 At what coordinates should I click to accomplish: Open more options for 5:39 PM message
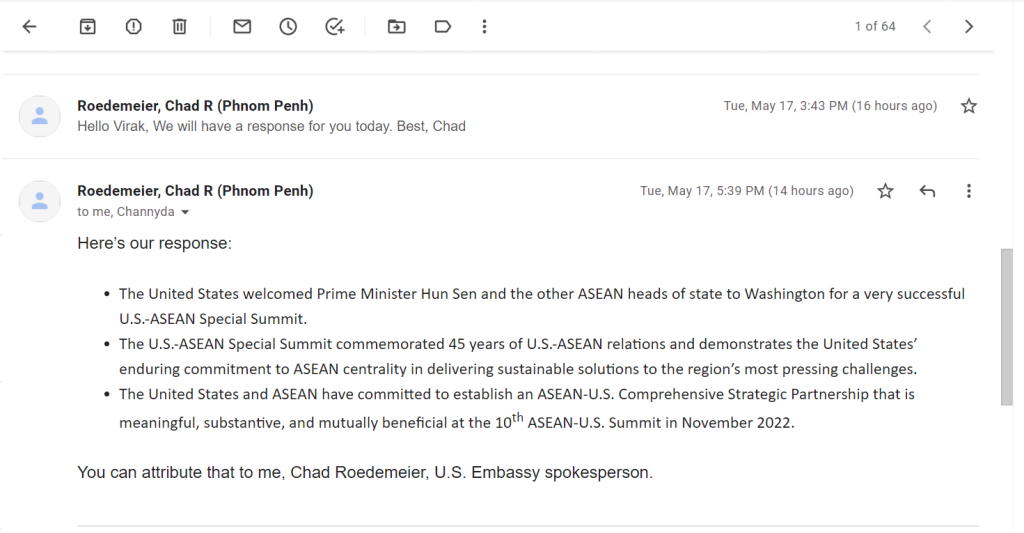tap(968, 191)
